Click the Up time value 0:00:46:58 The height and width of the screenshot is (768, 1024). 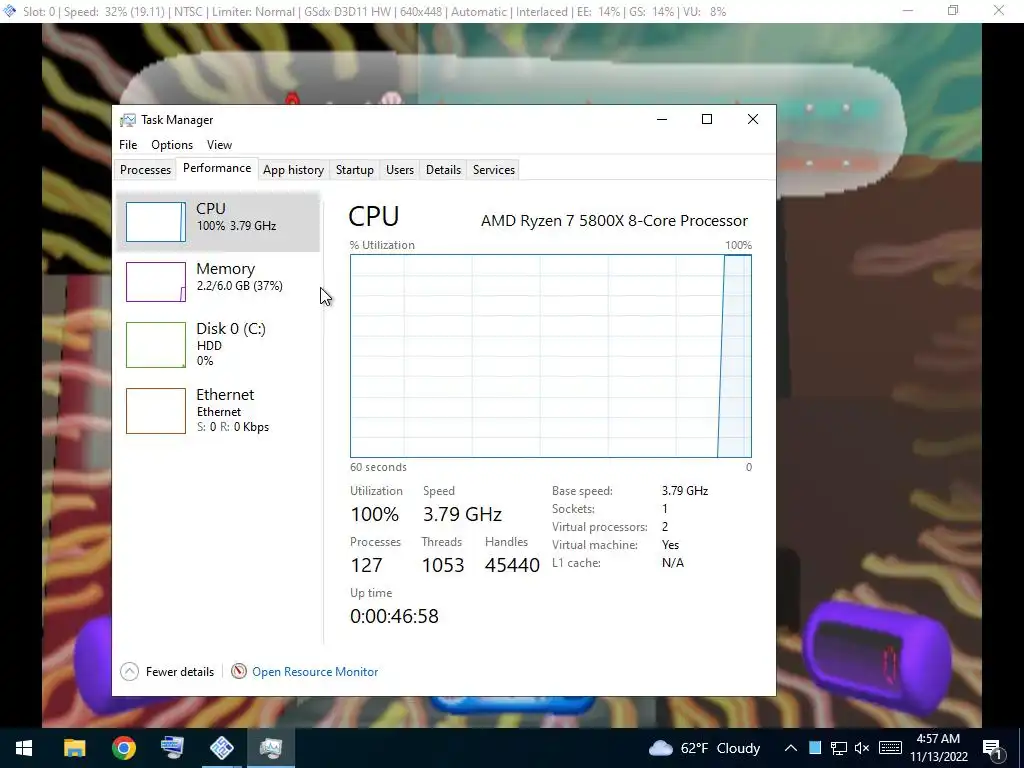[x=394, y=616]
